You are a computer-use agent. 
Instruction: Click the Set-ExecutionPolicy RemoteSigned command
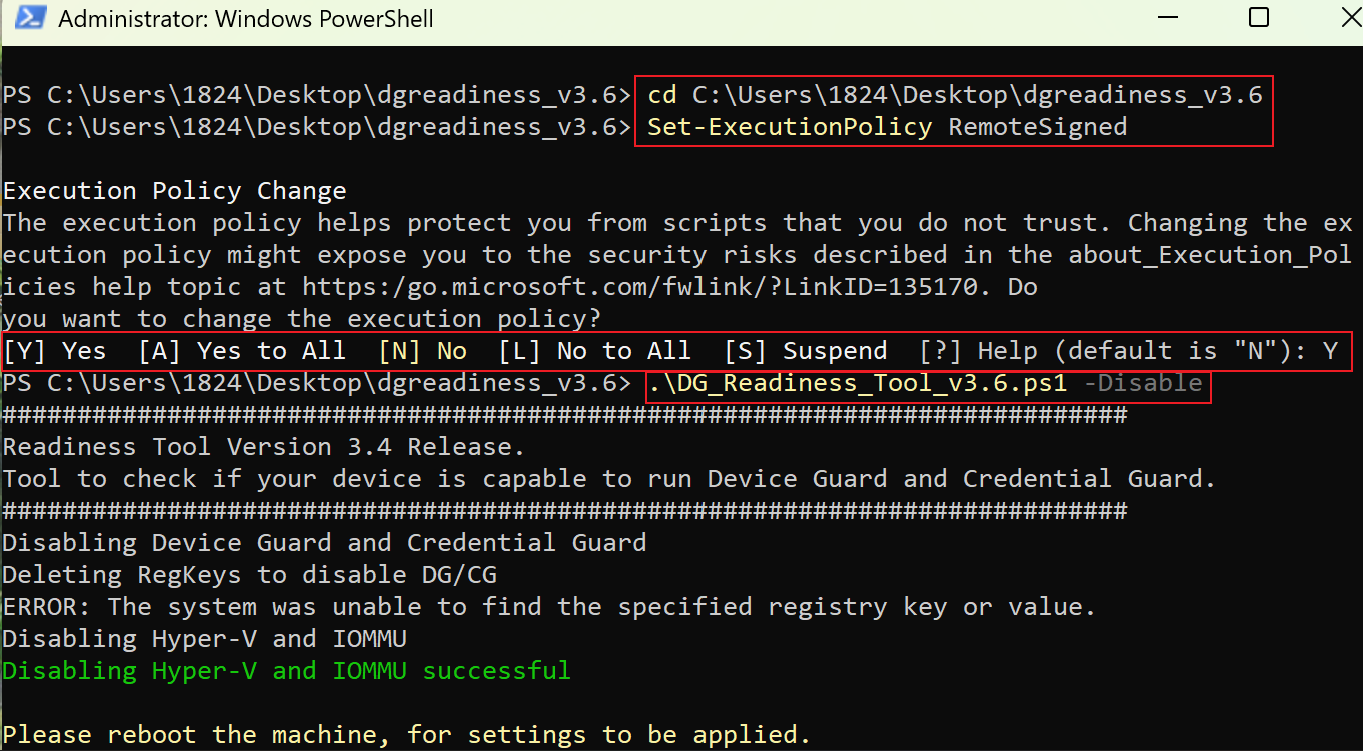coord(887,128)
